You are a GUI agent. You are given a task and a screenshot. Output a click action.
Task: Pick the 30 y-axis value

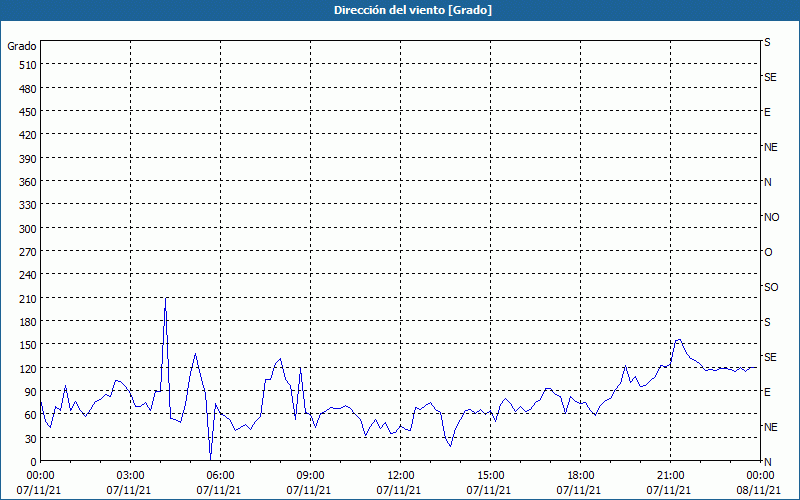(31, 438)
